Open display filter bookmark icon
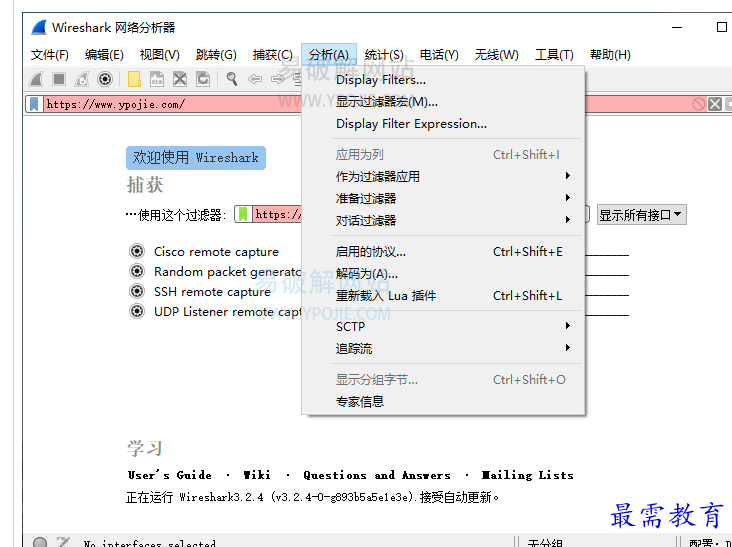This screenshot has width=732, height=547. 34,104
